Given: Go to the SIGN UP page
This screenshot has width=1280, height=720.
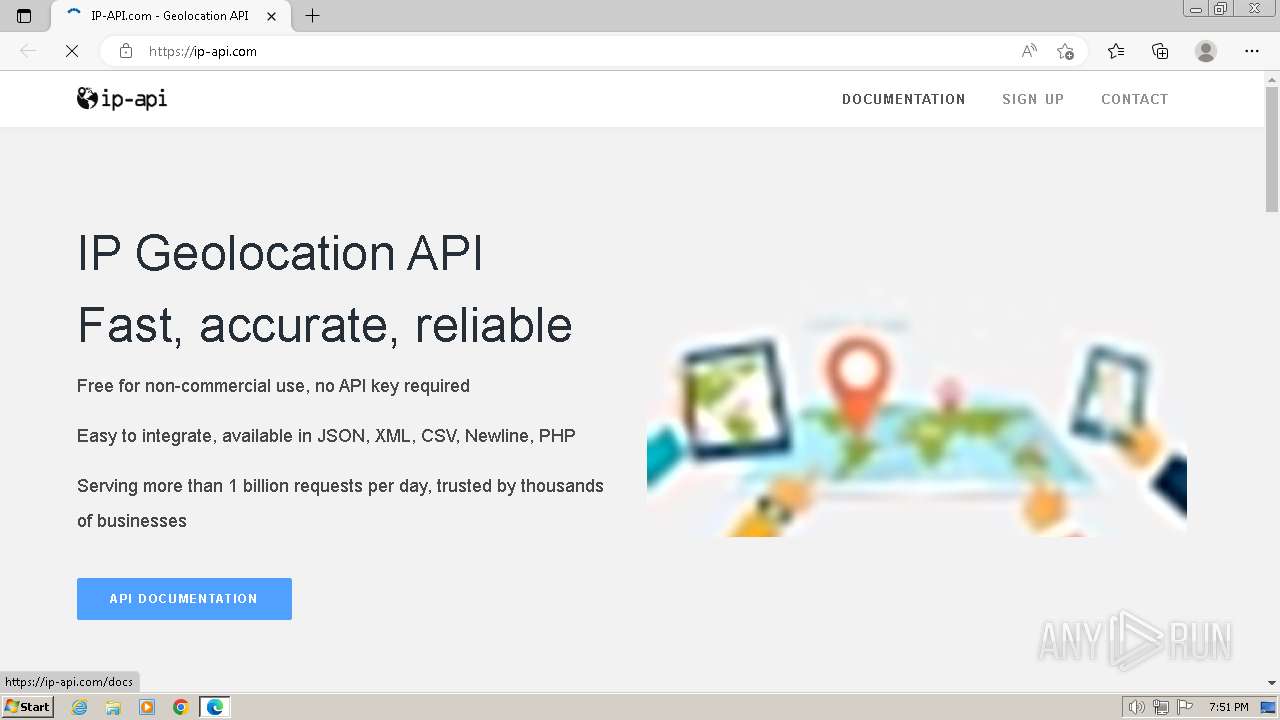Looking at the screenshot, I should (1033, 99).
